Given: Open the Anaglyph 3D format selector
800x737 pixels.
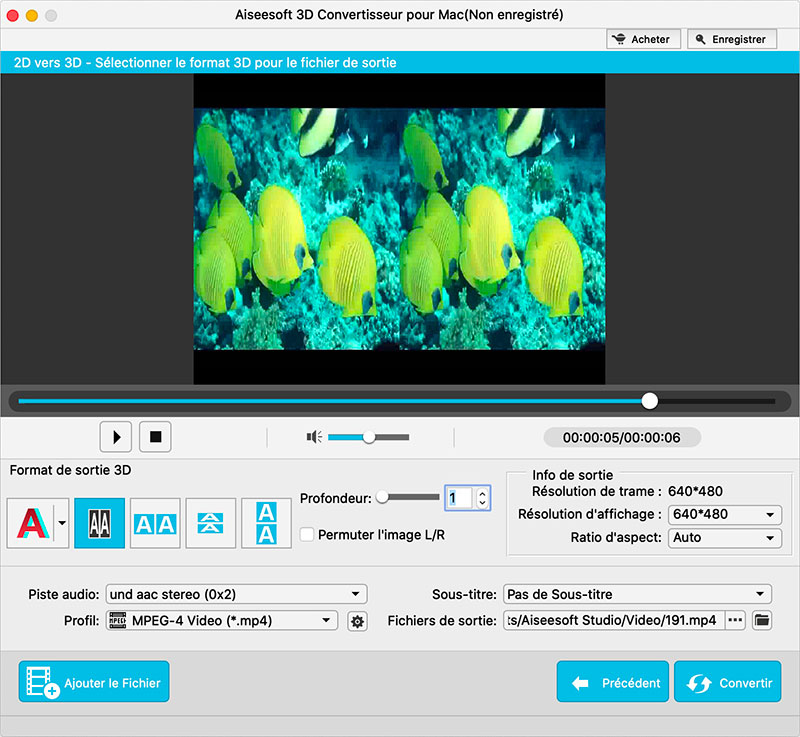Looking at the screenshot, I should (36, 522).
